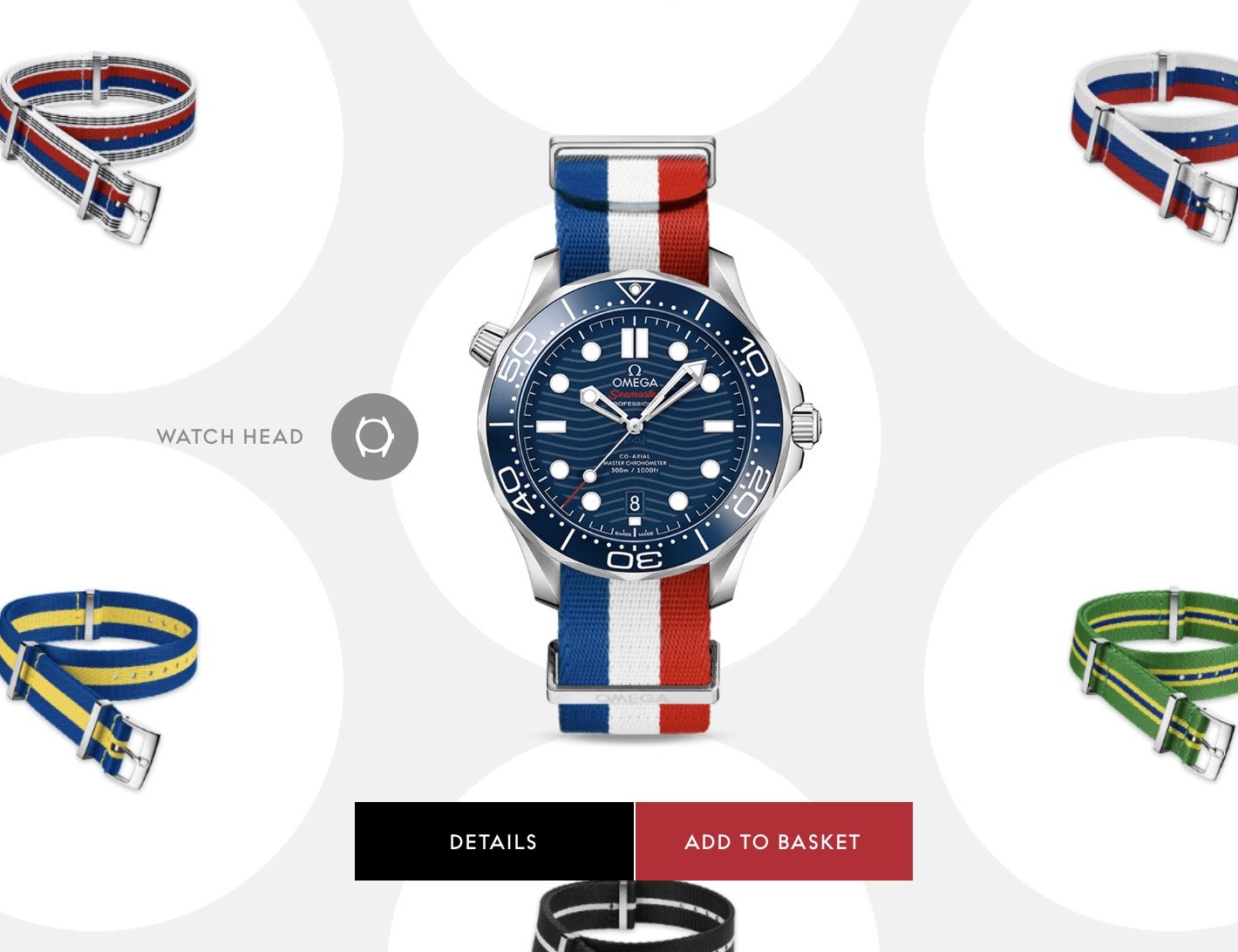Click the watch crown on the right side
Screen dimensions: 1238x952
click(x=805, y=425)
